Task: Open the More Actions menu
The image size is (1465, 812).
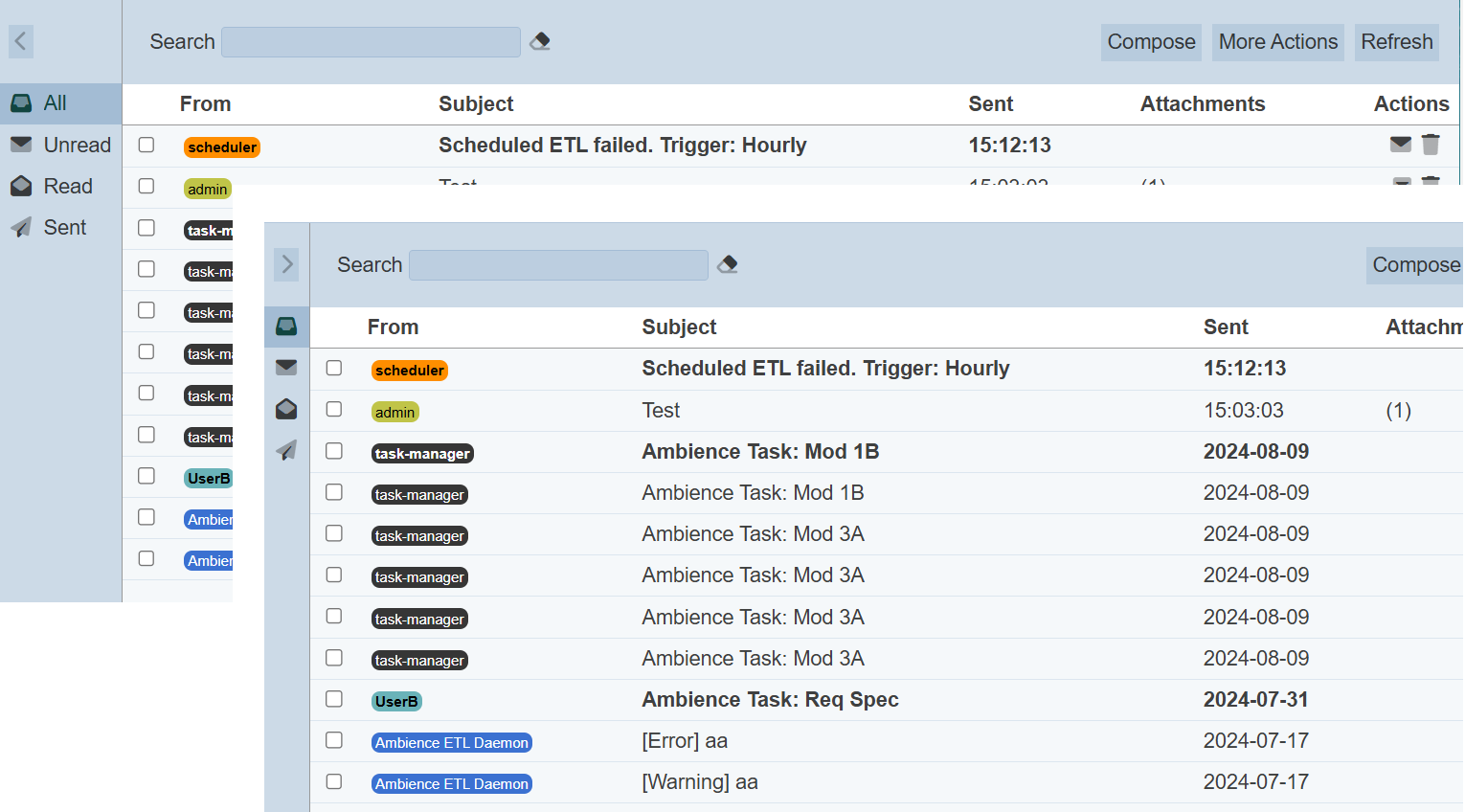Action: click(1277, 42)
